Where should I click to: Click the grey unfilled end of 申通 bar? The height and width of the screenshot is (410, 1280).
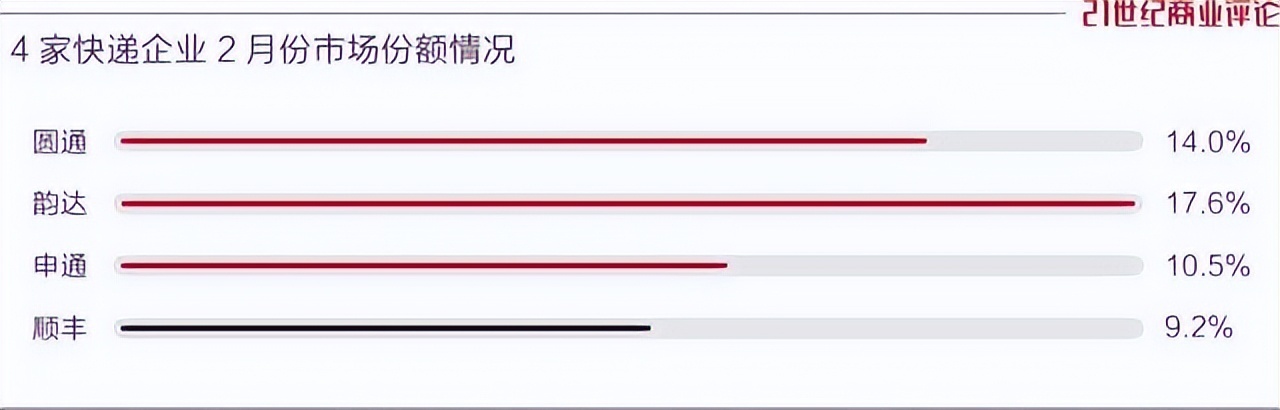point(935,266)
